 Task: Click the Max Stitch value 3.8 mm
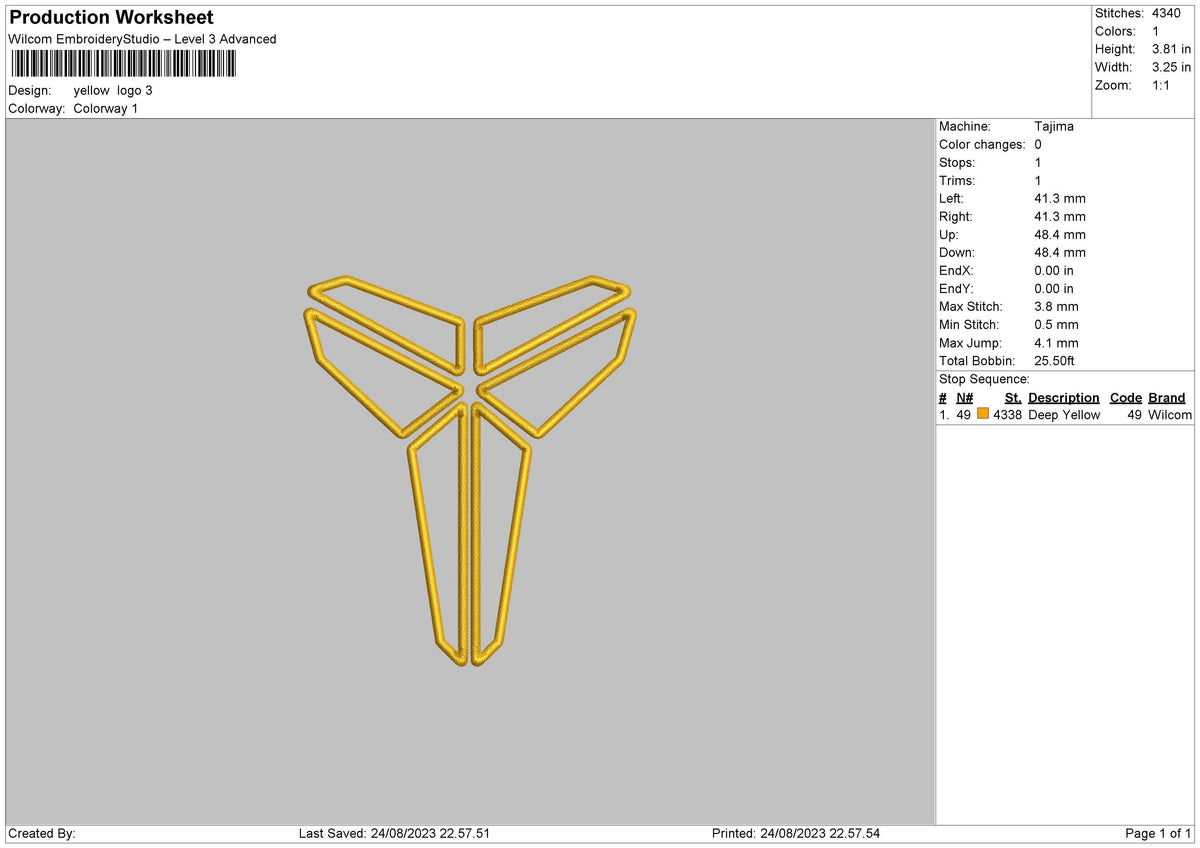(x=1056, y=307)
